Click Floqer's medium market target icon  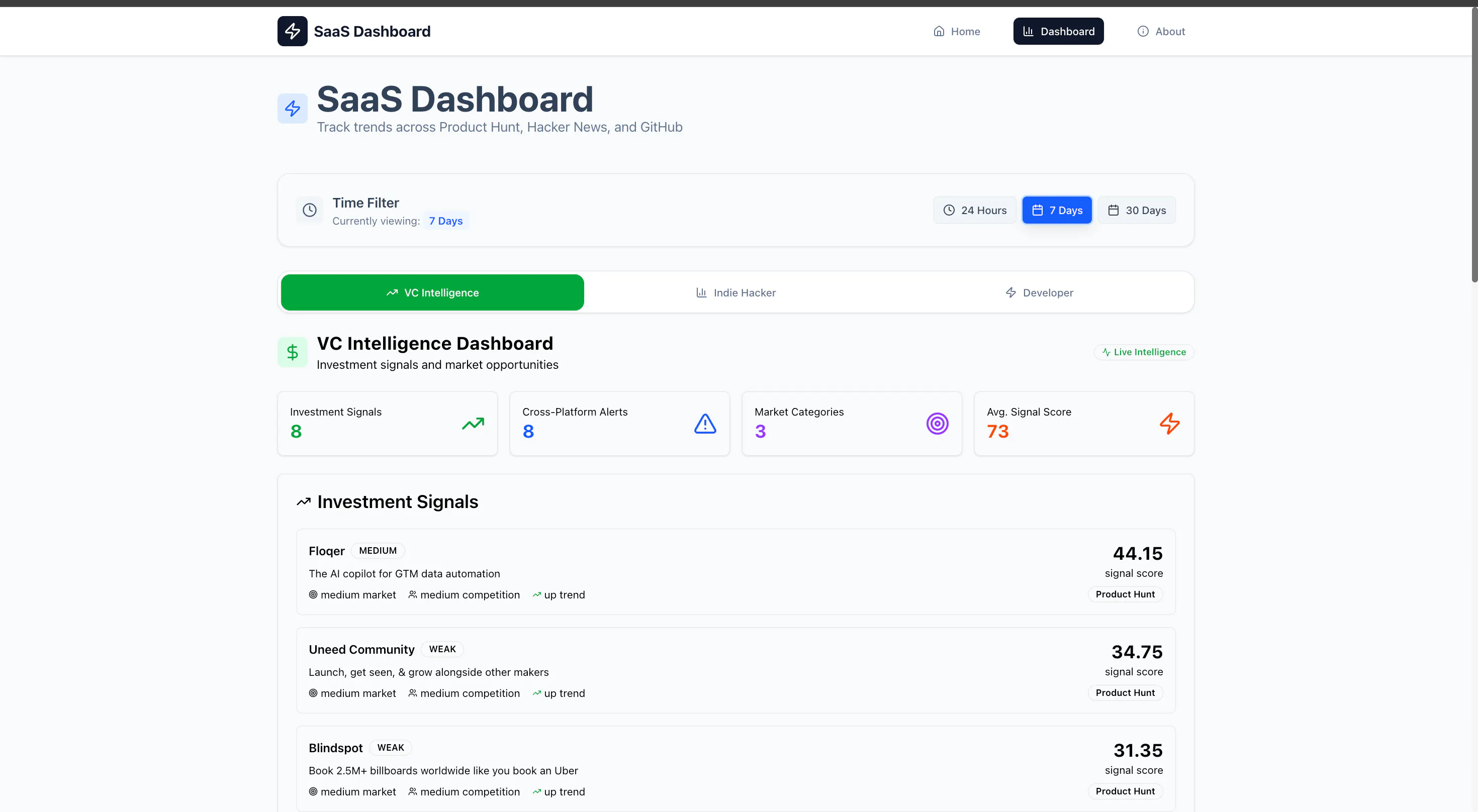click(313, 594)
